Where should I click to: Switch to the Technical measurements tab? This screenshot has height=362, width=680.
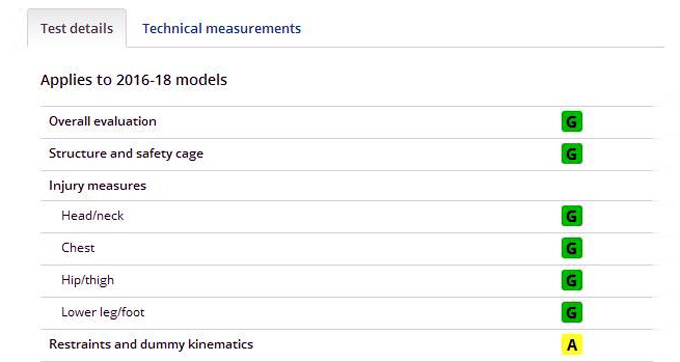point(221,29)
